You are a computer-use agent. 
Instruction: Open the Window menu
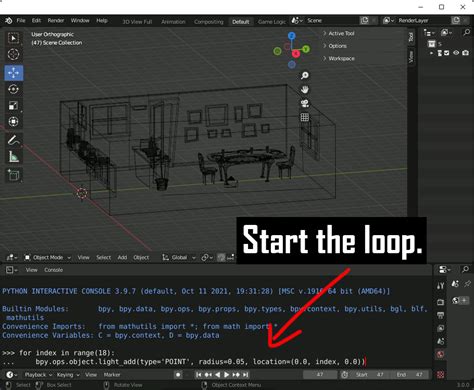pyautogui.click(x=80, y=20)
